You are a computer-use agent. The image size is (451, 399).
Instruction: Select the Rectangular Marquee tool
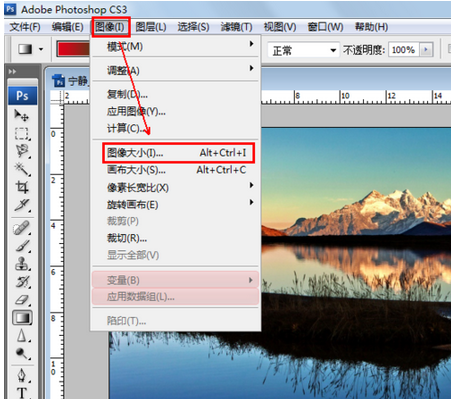22,134
